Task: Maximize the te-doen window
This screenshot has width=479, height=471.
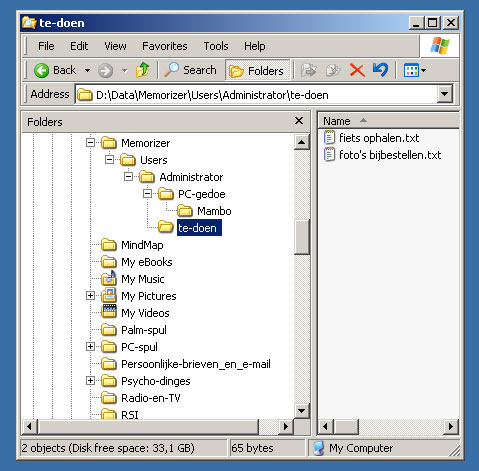Action: (x=432, y=23)
